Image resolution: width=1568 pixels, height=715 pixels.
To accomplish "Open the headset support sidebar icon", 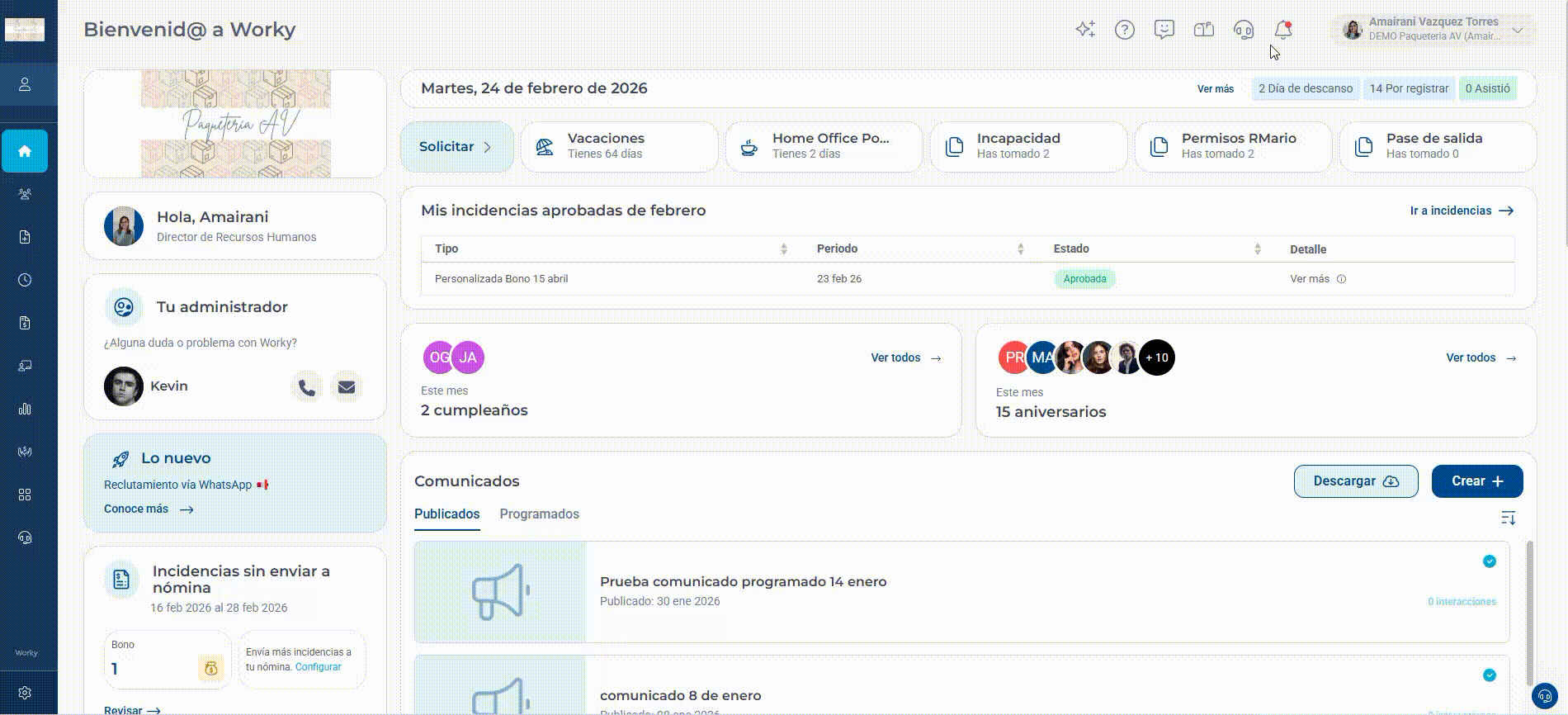I will click(x=25, y=537).
